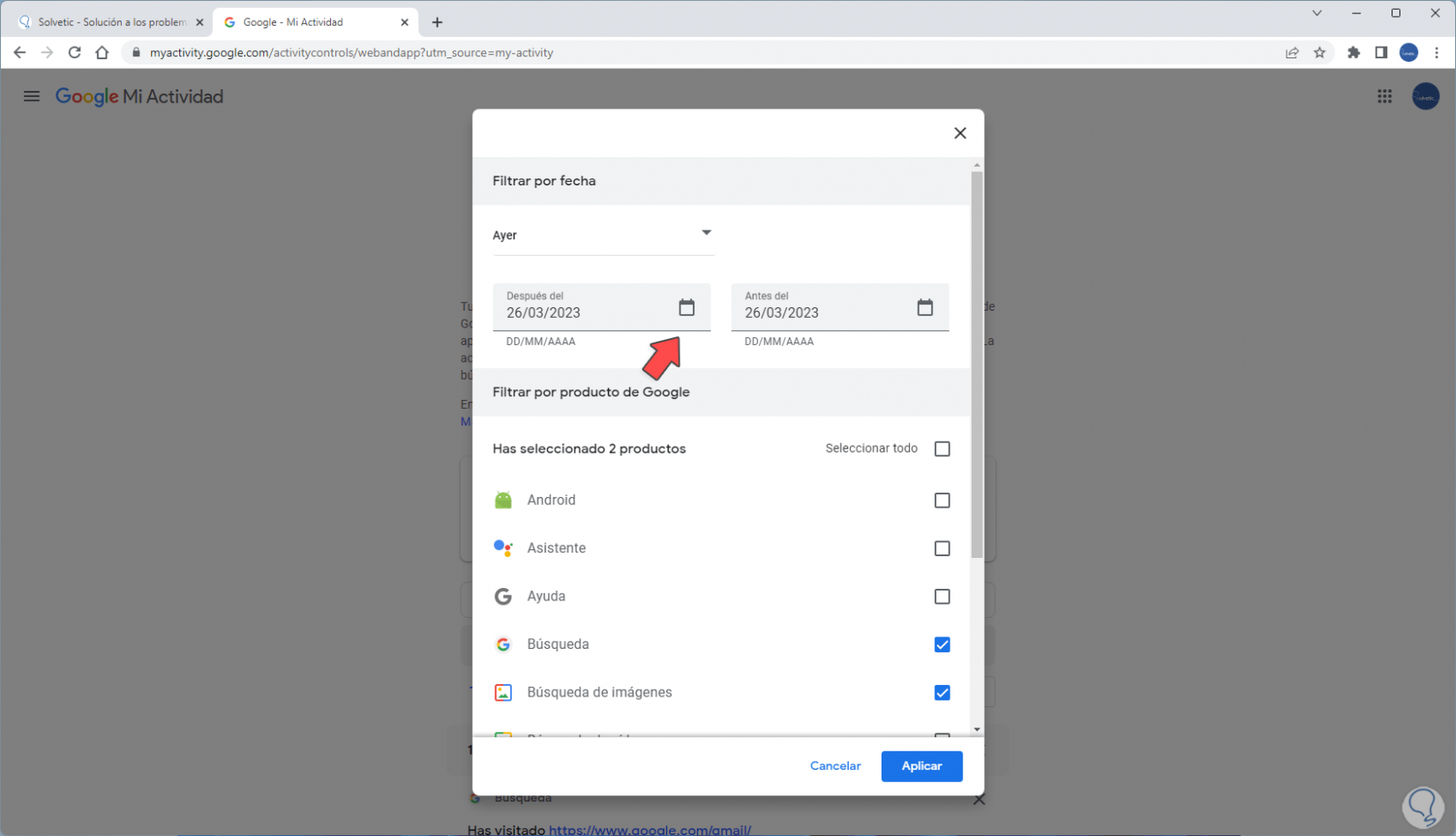The width and height of the screenshot is (1456, 836).
Task: Click the Asistente product icon
Action: click(x=503, y=548)
